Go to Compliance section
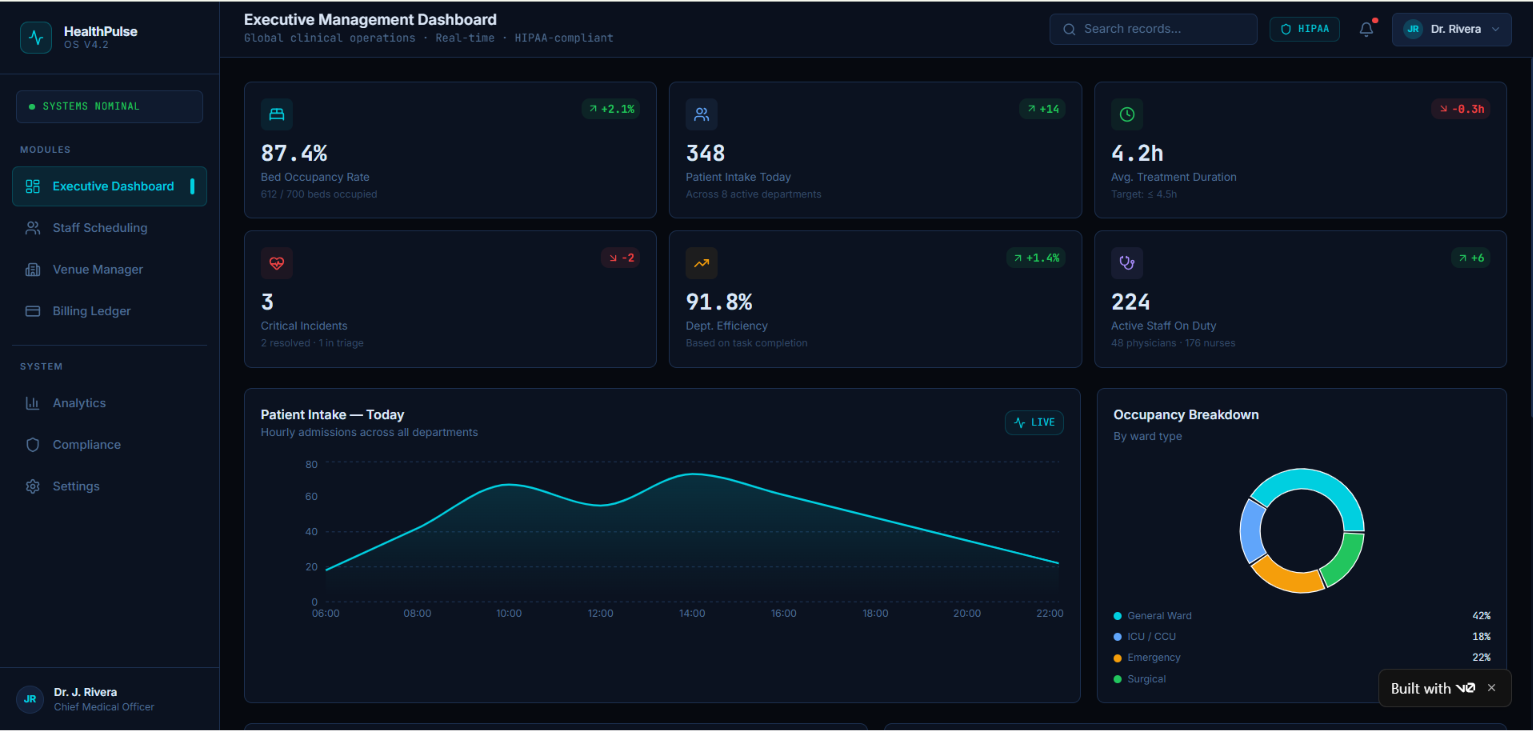The image size is (1533, 731). click(110, 445)
